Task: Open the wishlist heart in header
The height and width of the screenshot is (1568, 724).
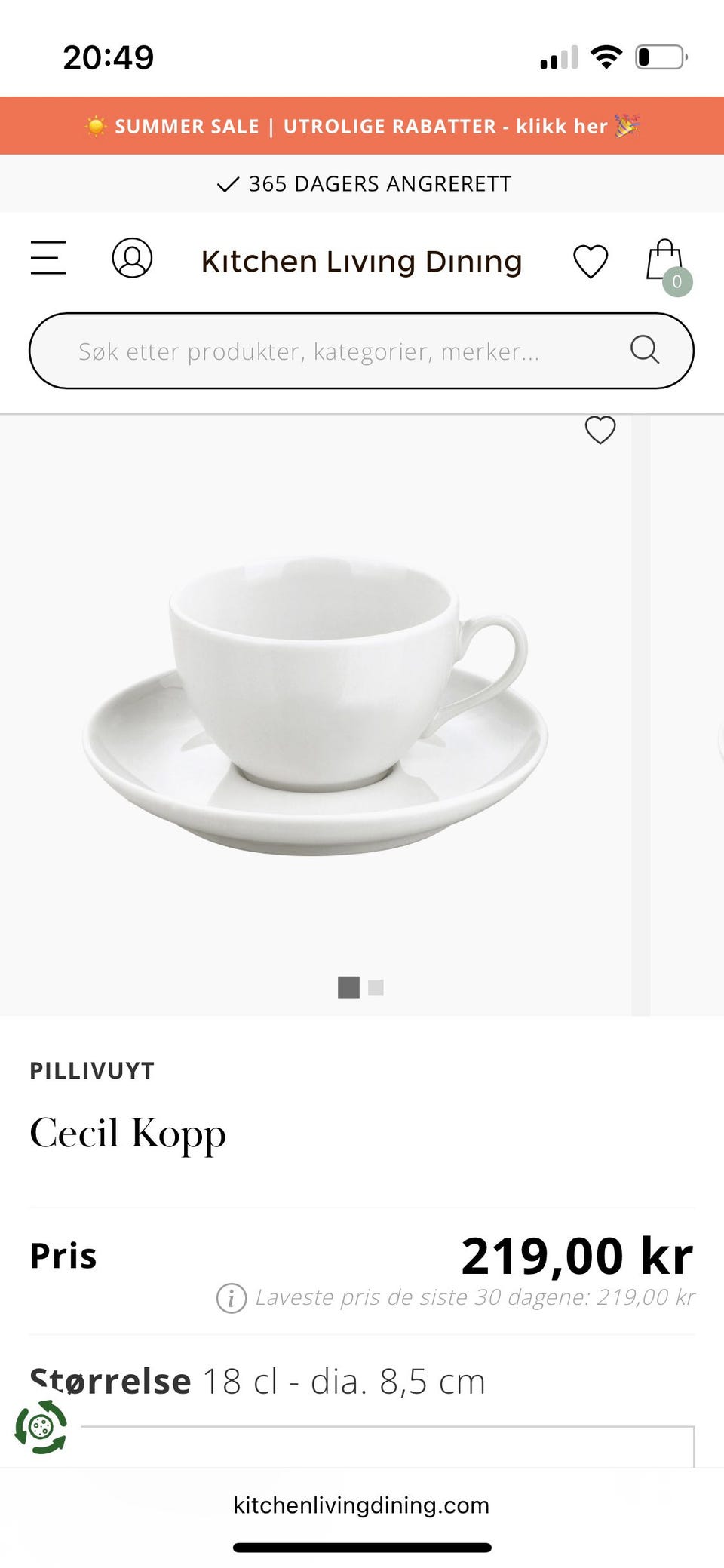Action: (591, 262)
